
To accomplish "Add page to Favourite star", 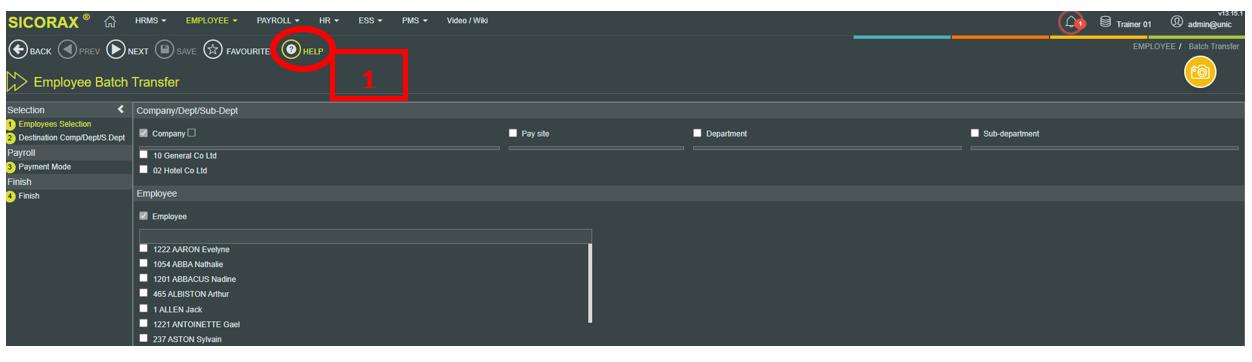I will tap(213, 50).
